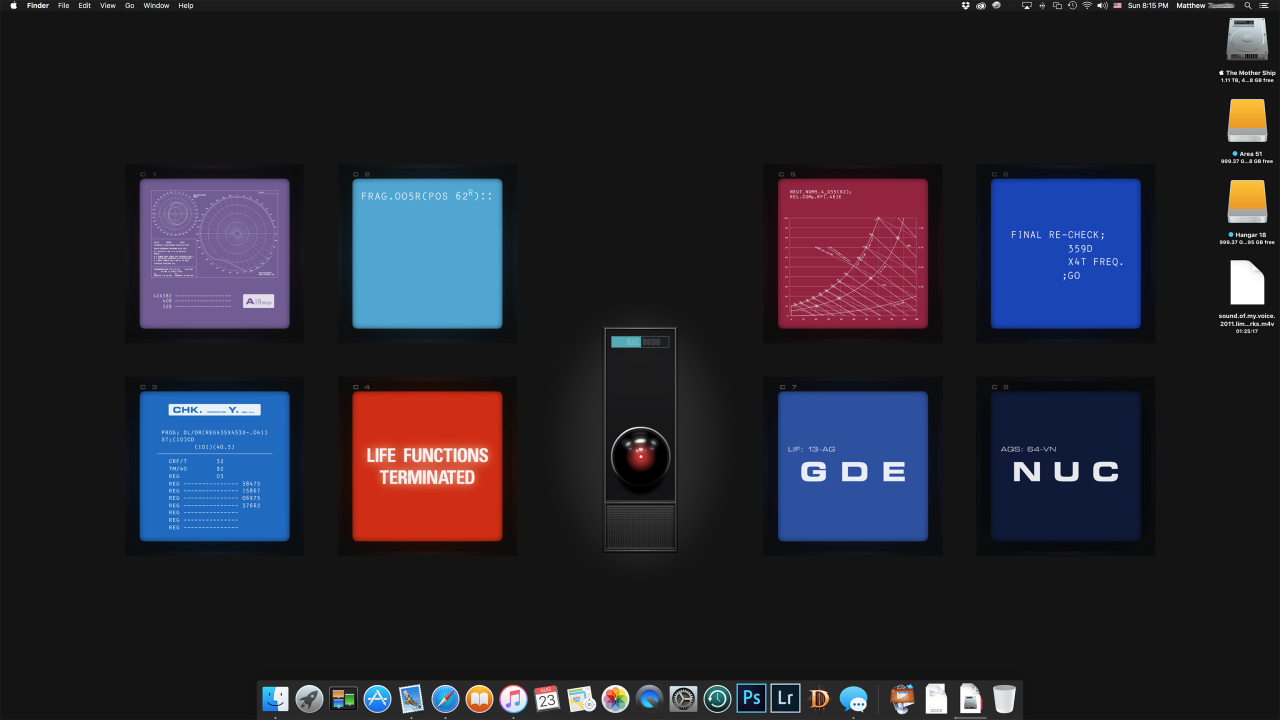Open the Finder application menu
Screen dimensions: 1280x720
[38, 5]
